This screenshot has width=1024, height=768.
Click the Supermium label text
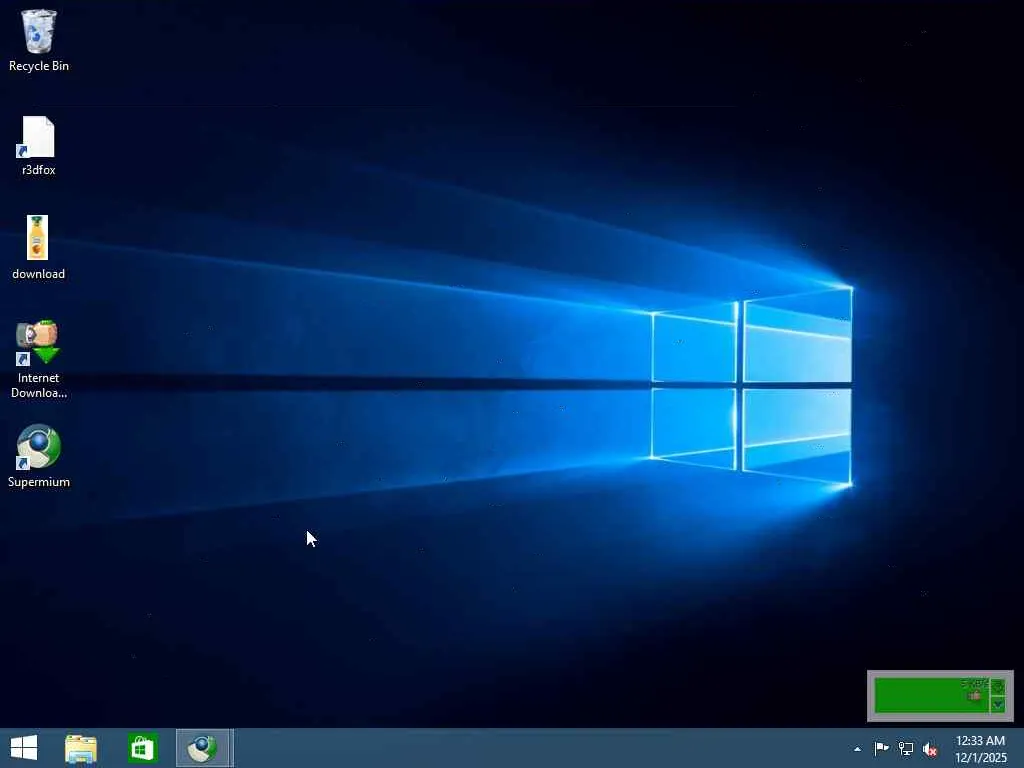pos(39,482)
